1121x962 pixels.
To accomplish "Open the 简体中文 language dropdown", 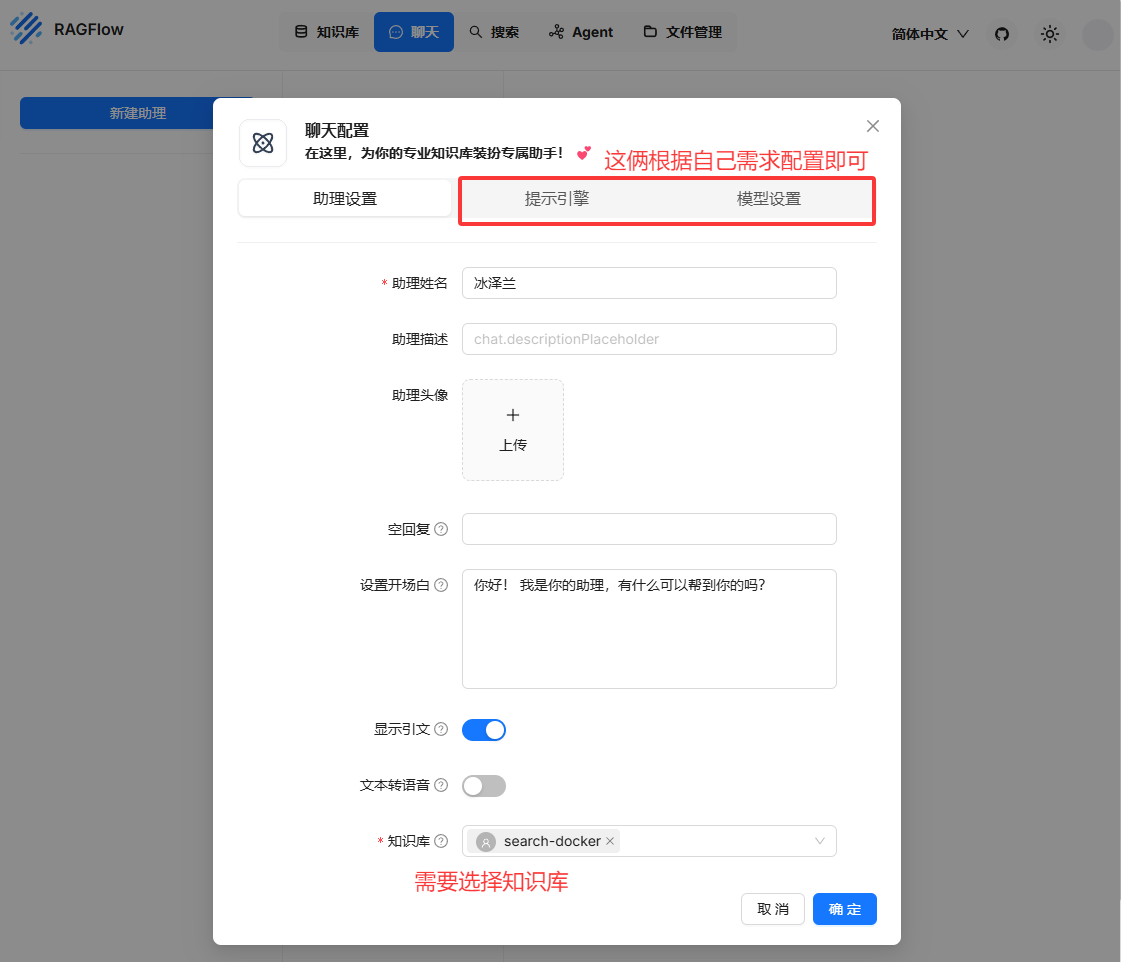I will coord(930,34).
